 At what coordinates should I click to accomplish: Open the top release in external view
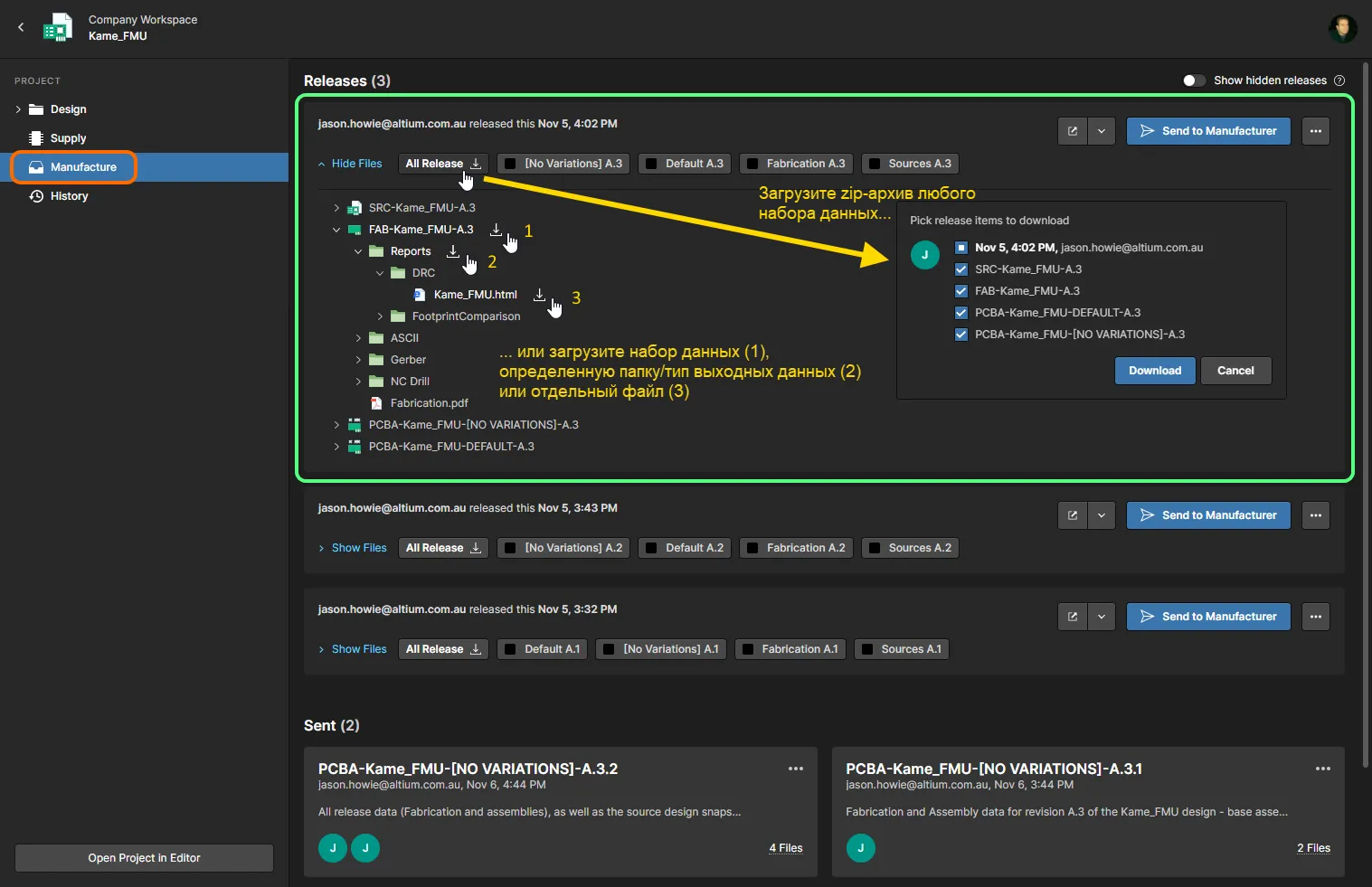tap(1073, 131)
